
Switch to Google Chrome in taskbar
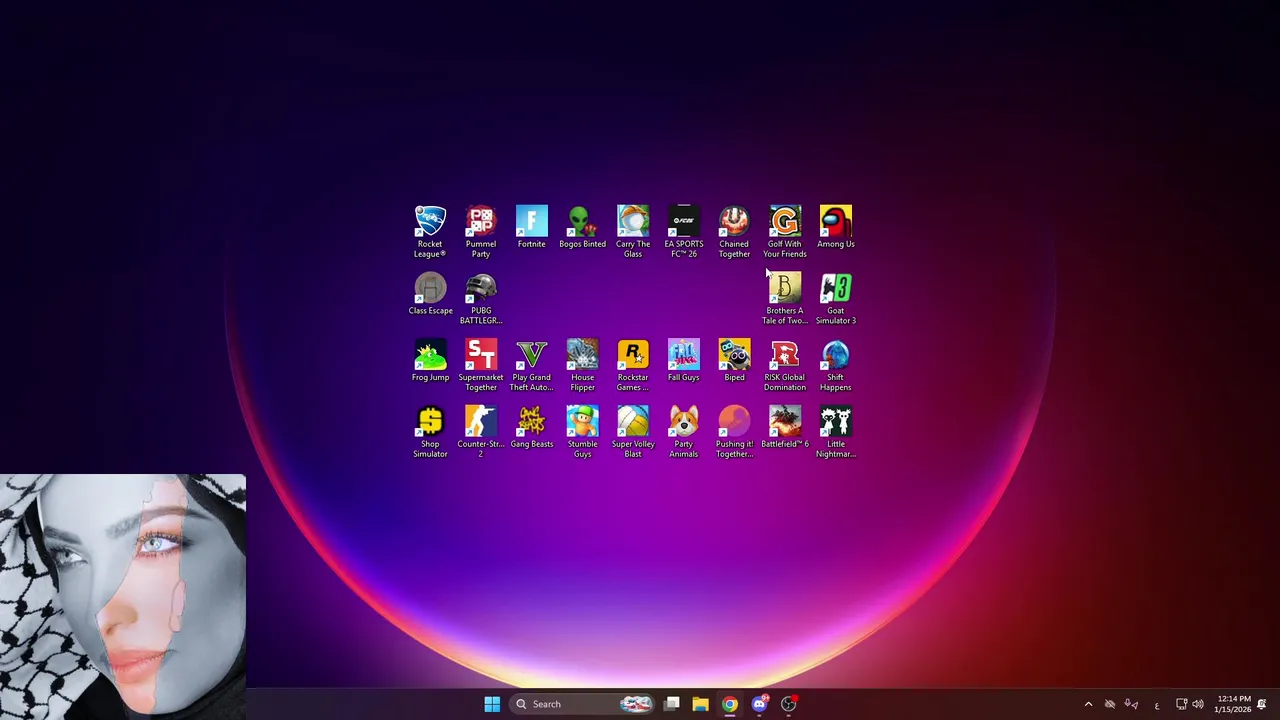[730, 704]
